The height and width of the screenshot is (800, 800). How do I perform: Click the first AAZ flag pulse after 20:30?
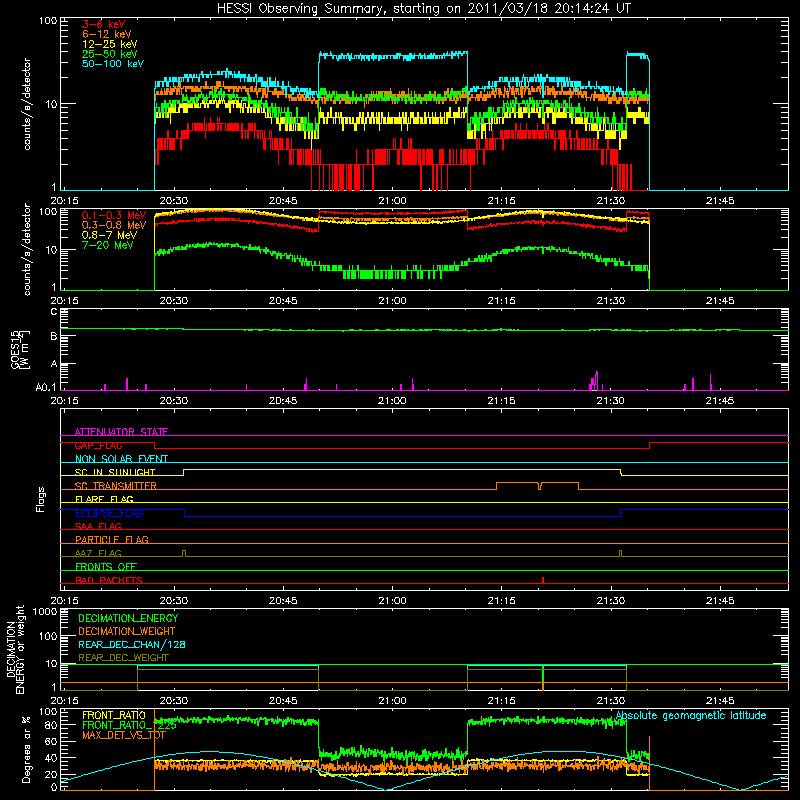pyautogui.click(x=184, y=553)
